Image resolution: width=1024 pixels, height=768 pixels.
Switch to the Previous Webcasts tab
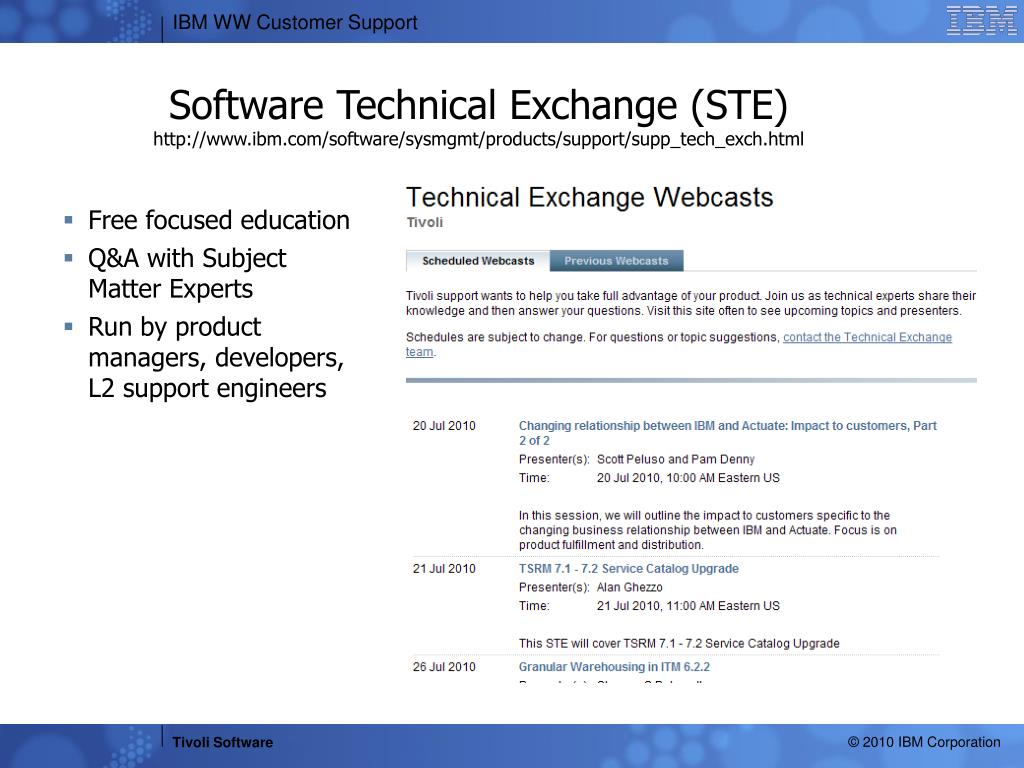point(616,261)
